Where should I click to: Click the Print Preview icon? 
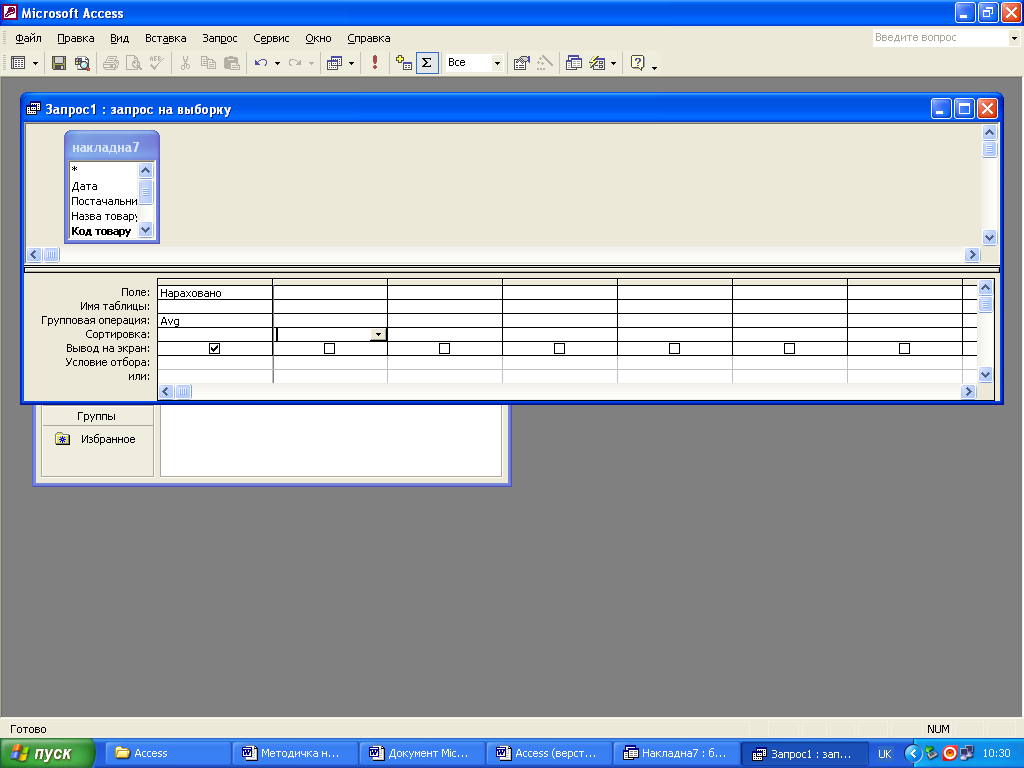pos(133,63)
